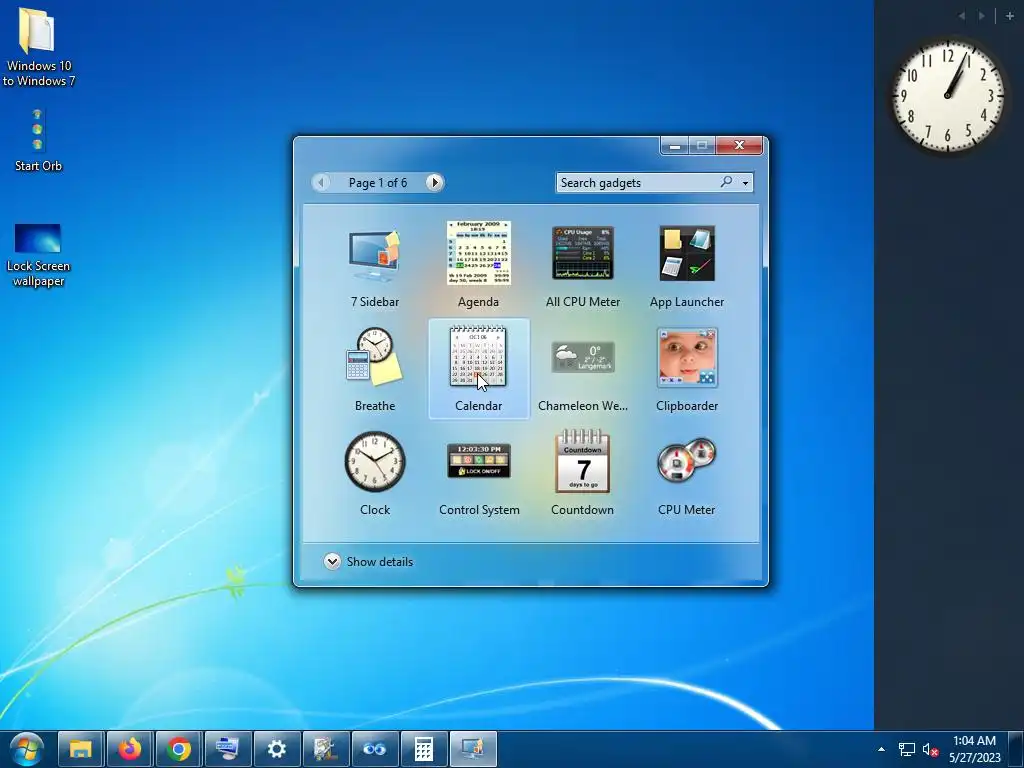Show hidden tray icons arrow
Viewport: 1024px width, 768px height.
click(881, 749)
